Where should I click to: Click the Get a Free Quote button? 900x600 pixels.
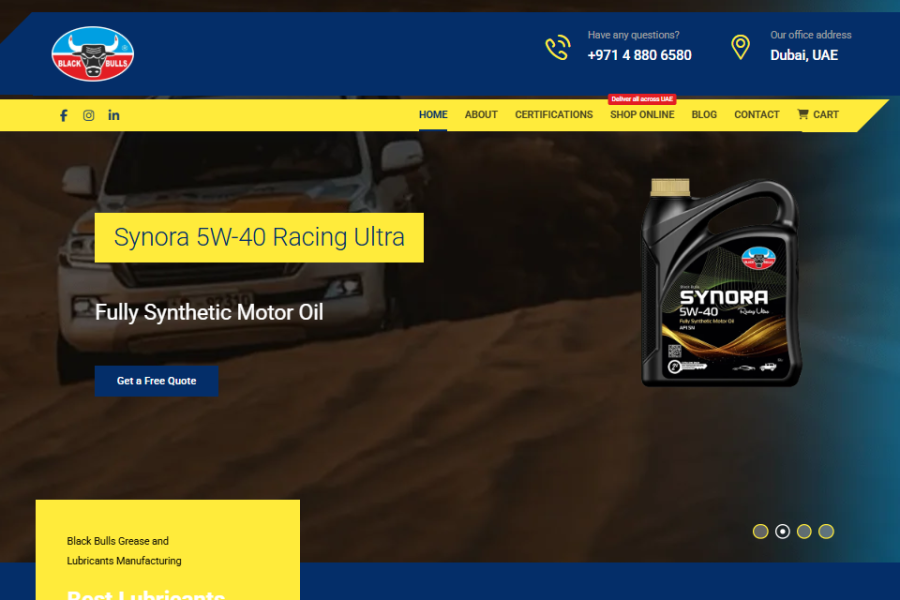pyautogui.click(x=157, y=381)
